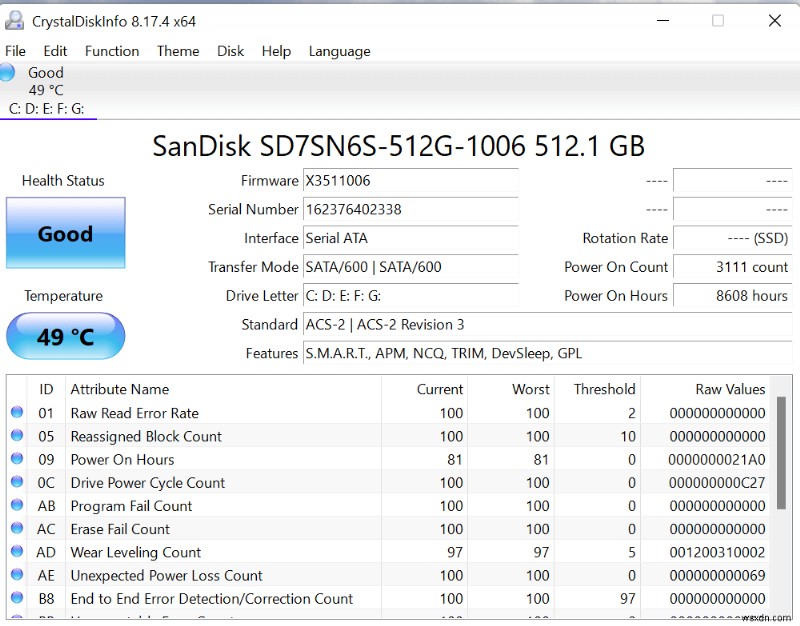Click the Good health status button
800x626 pixels.
65,233
